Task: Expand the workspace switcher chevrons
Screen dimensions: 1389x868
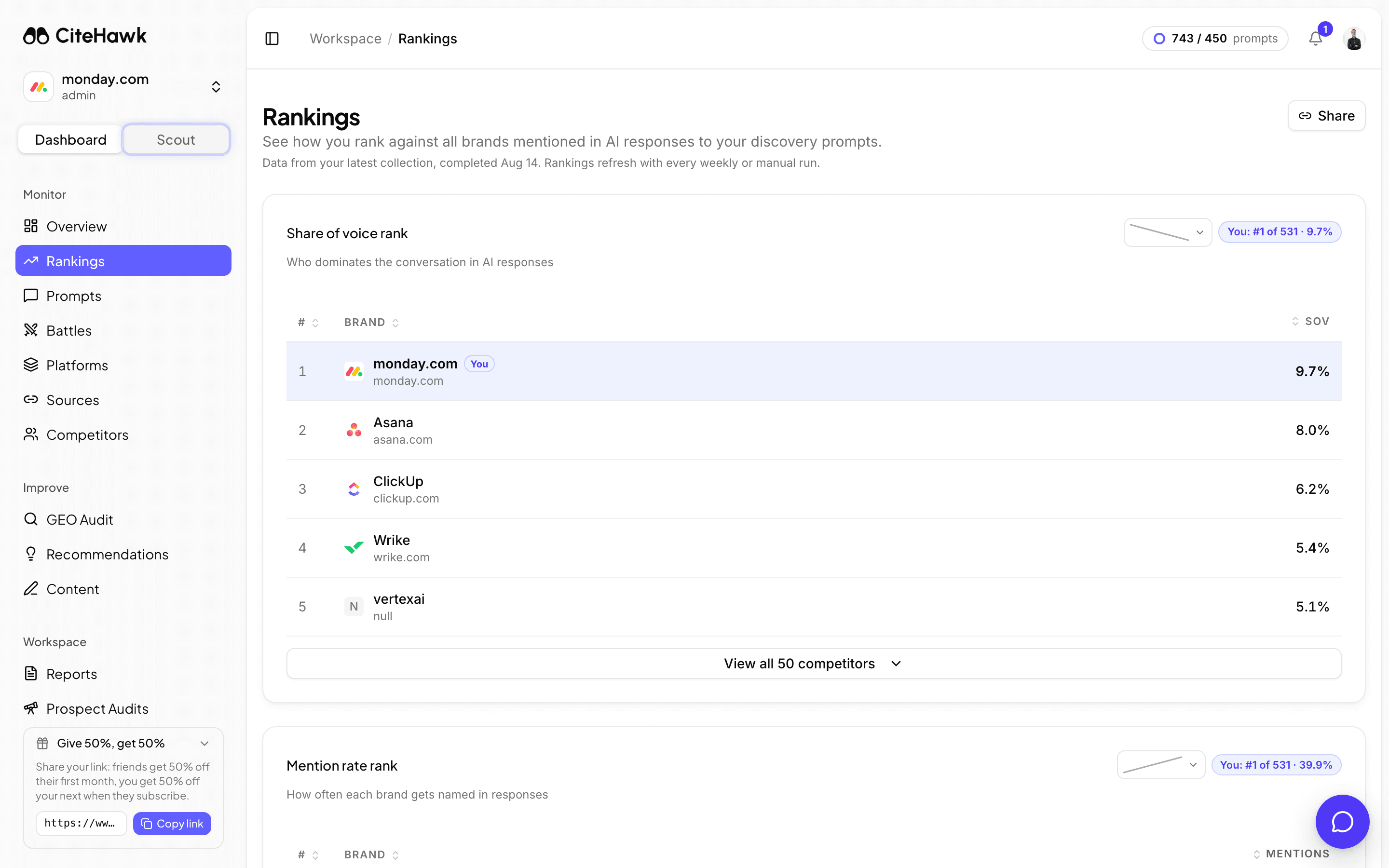Action: pyautogui.click(x=216, y=87)
